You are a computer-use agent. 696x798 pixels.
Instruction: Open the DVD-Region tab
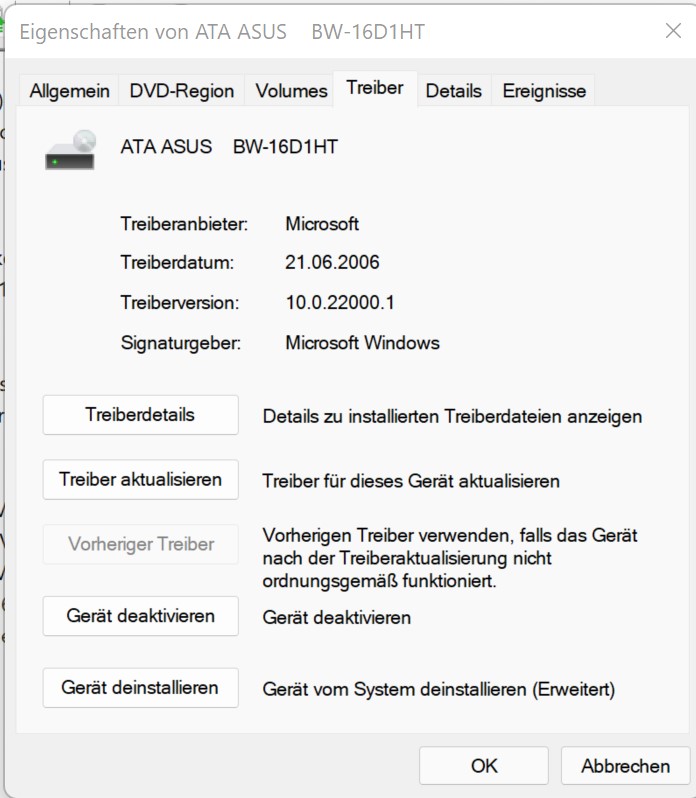[x=182, y=91]
